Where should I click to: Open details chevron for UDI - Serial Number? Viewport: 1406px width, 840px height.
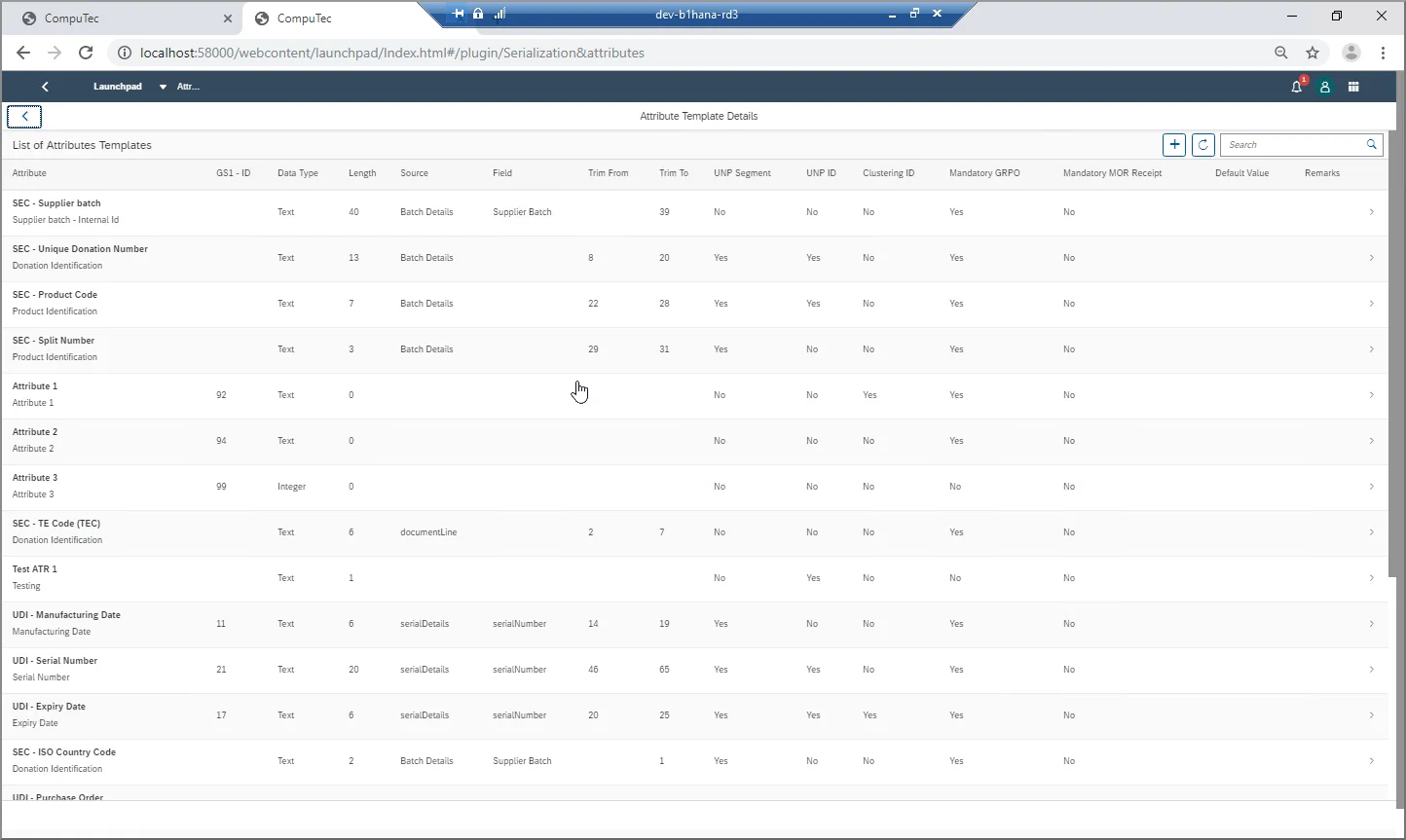tap(1371, 670)
